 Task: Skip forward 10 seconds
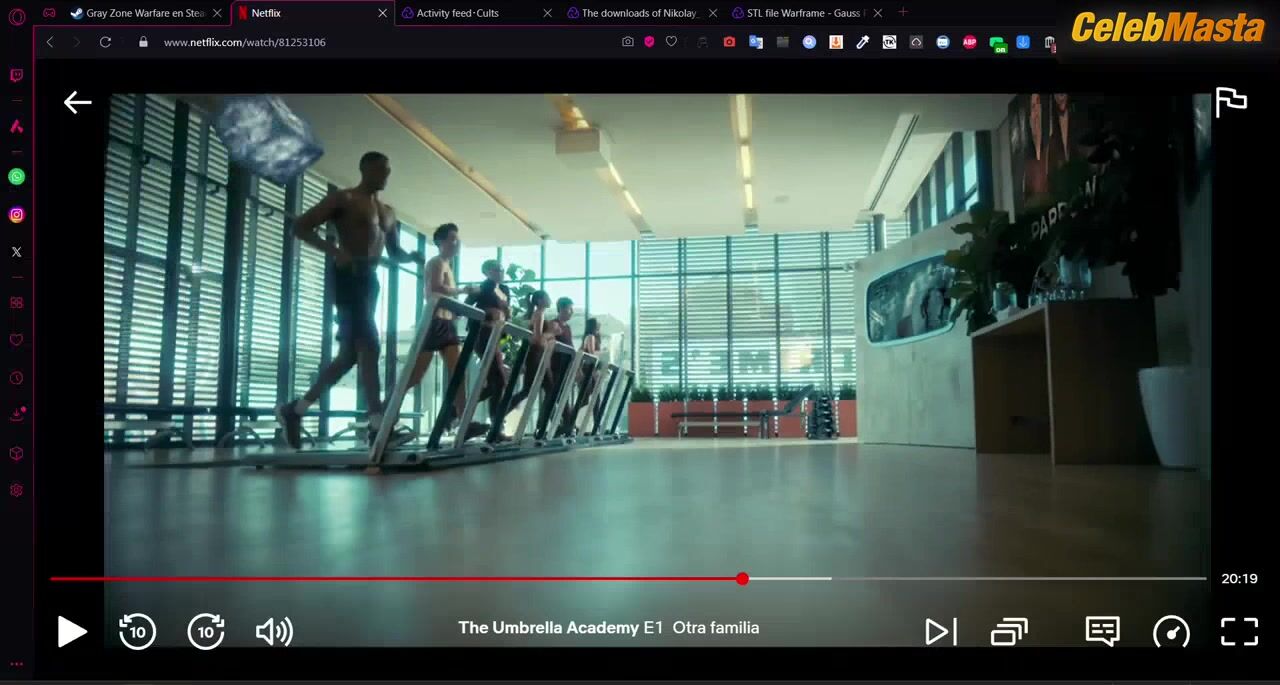coord(206,631)
